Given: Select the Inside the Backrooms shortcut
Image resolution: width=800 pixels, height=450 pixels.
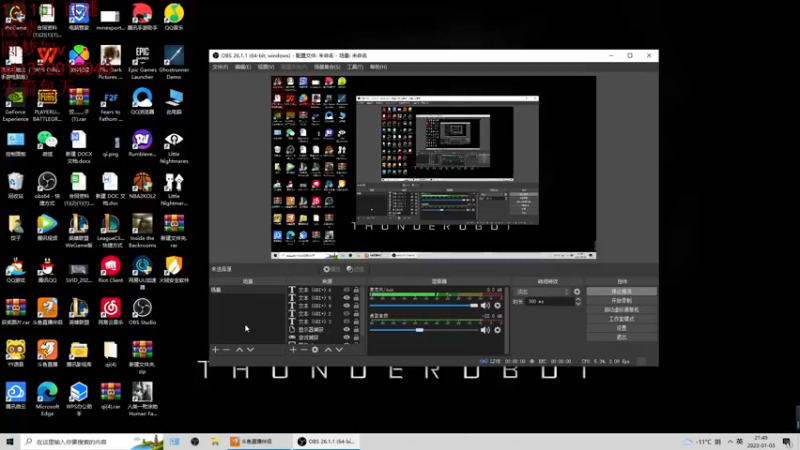Looking at the screenshot, I should 142,231.
